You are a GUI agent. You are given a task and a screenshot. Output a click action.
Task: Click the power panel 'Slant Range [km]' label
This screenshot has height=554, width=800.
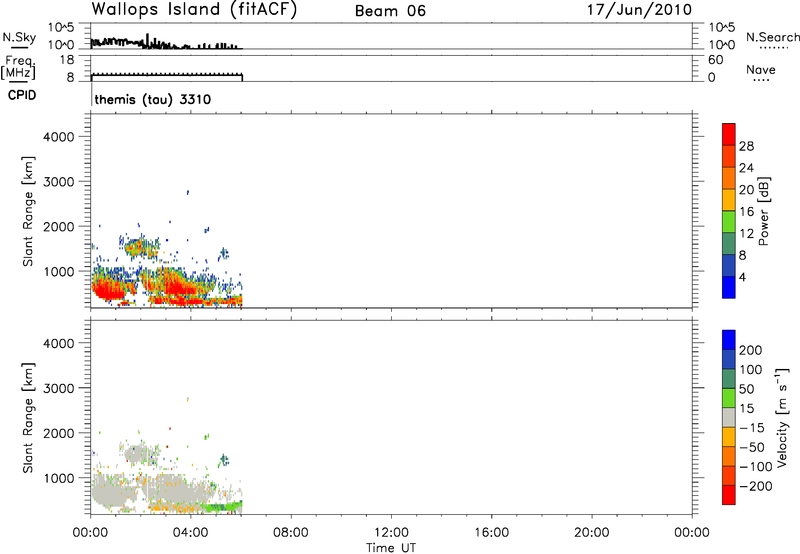point(28,211)
